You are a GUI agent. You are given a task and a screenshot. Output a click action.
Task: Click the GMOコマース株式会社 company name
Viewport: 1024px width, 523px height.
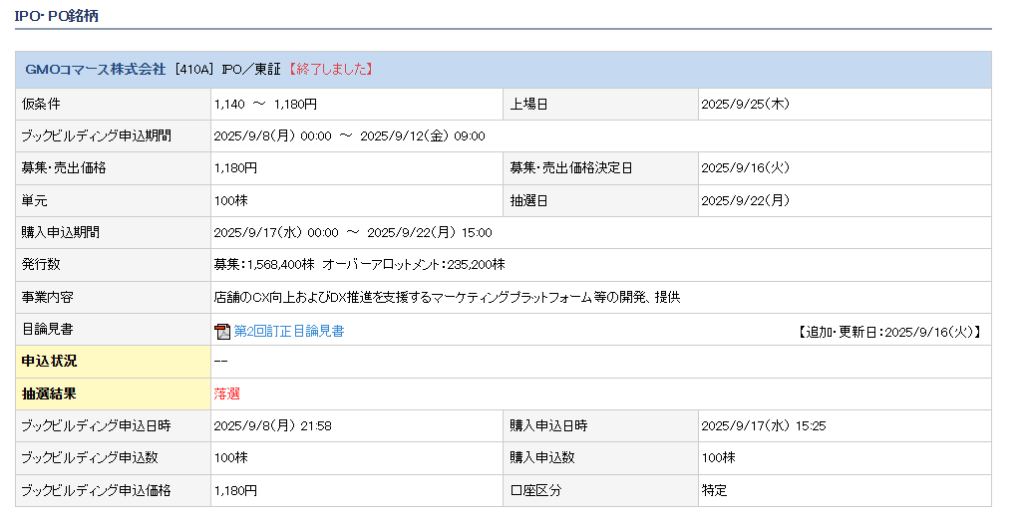point(95,69)
